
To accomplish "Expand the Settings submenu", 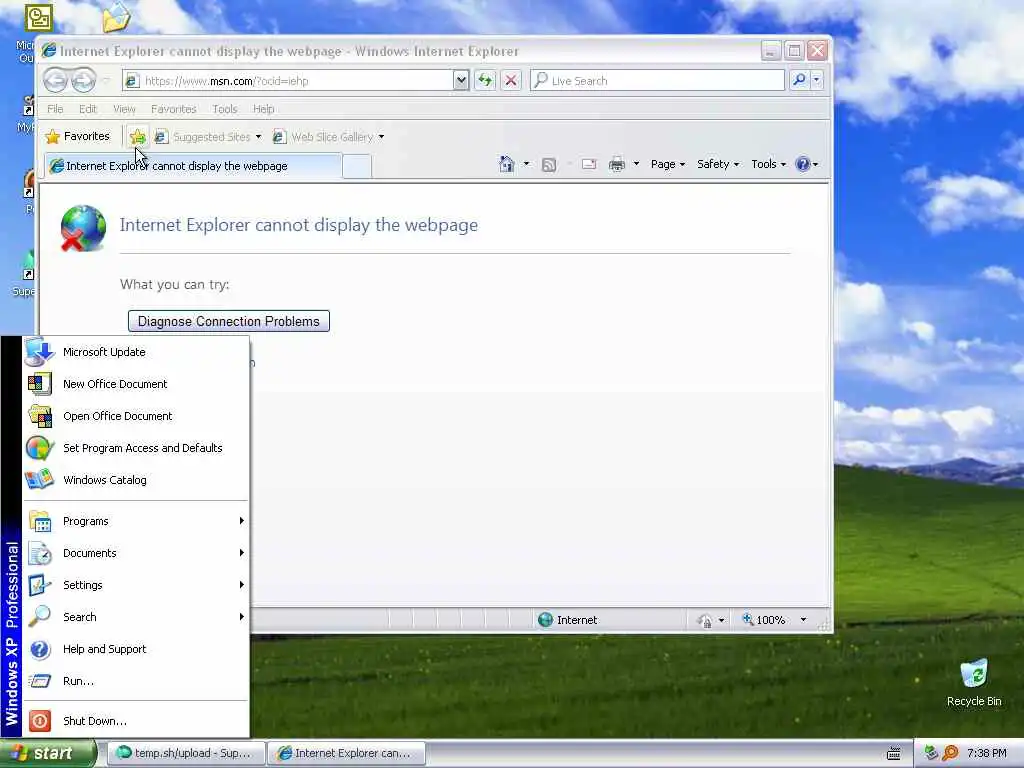I will (136, 585).
